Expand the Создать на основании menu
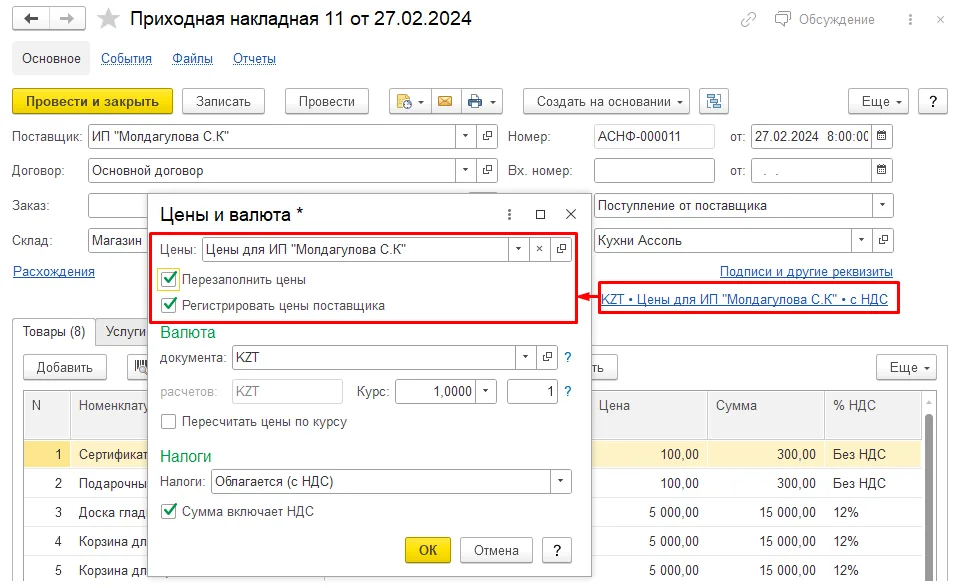The width and height of the screenshot is (955, 588). point(606,102)
